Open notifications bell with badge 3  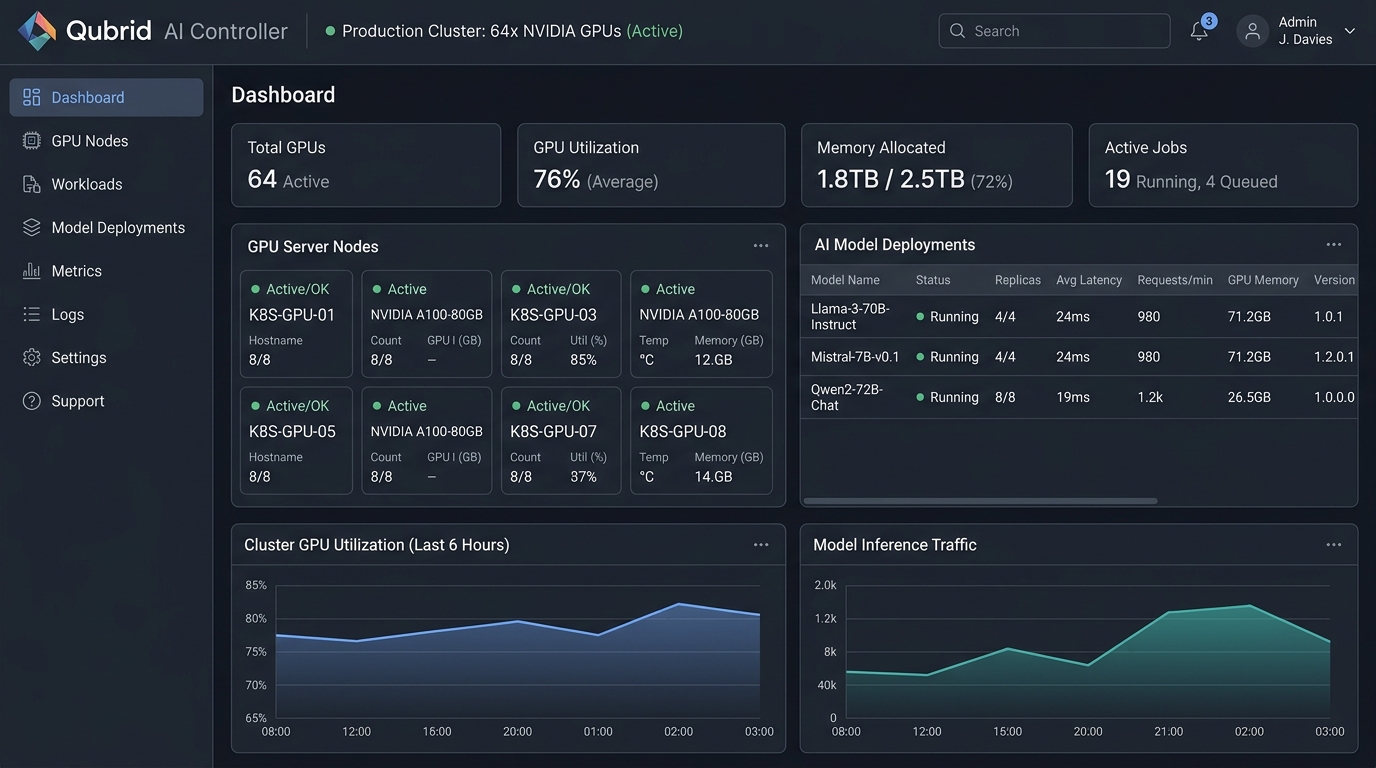[x=1200, y=30]
